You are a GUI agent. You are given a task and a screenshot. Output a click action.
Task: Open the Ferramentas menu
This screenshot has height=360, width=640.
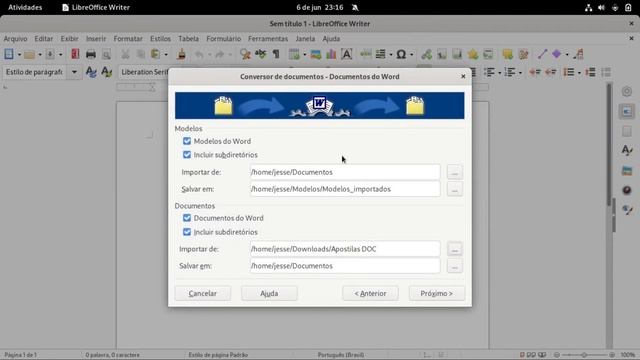point(268,39)
